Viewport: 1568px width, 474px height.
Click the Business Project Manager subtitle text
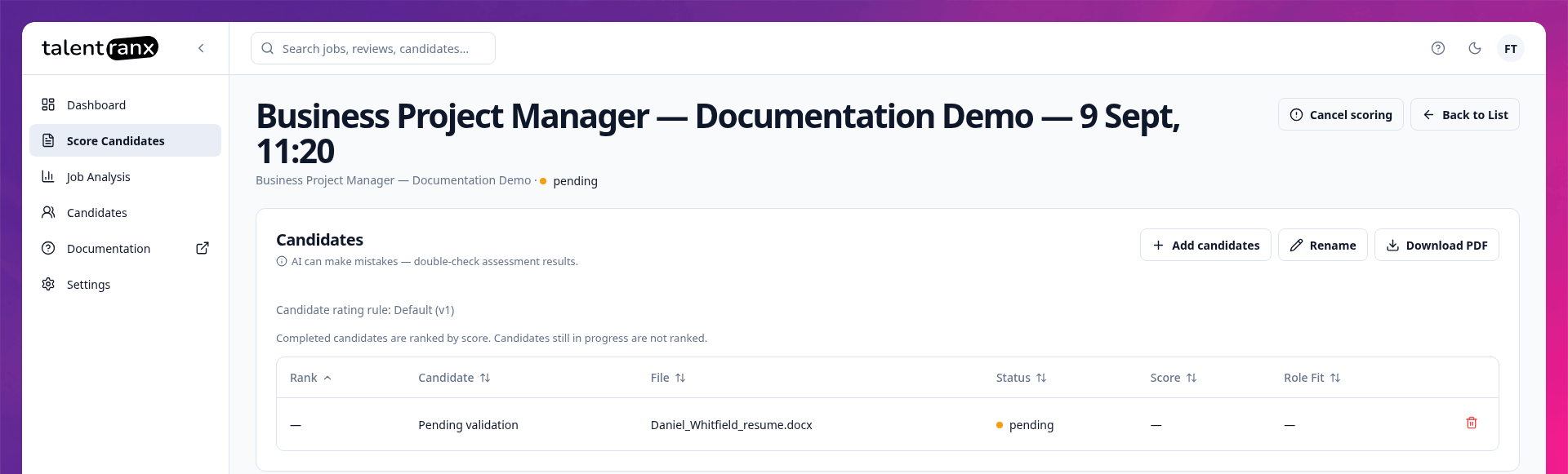[x=393, y=180]
